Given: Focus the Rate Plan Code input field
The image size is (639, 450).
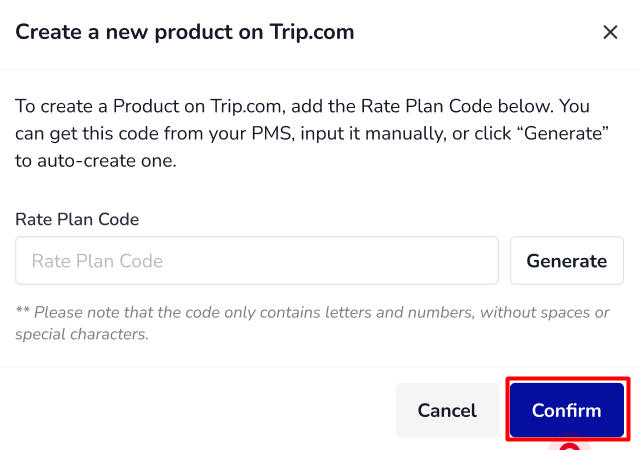Looking at the screenshot, I should [257, 261].
